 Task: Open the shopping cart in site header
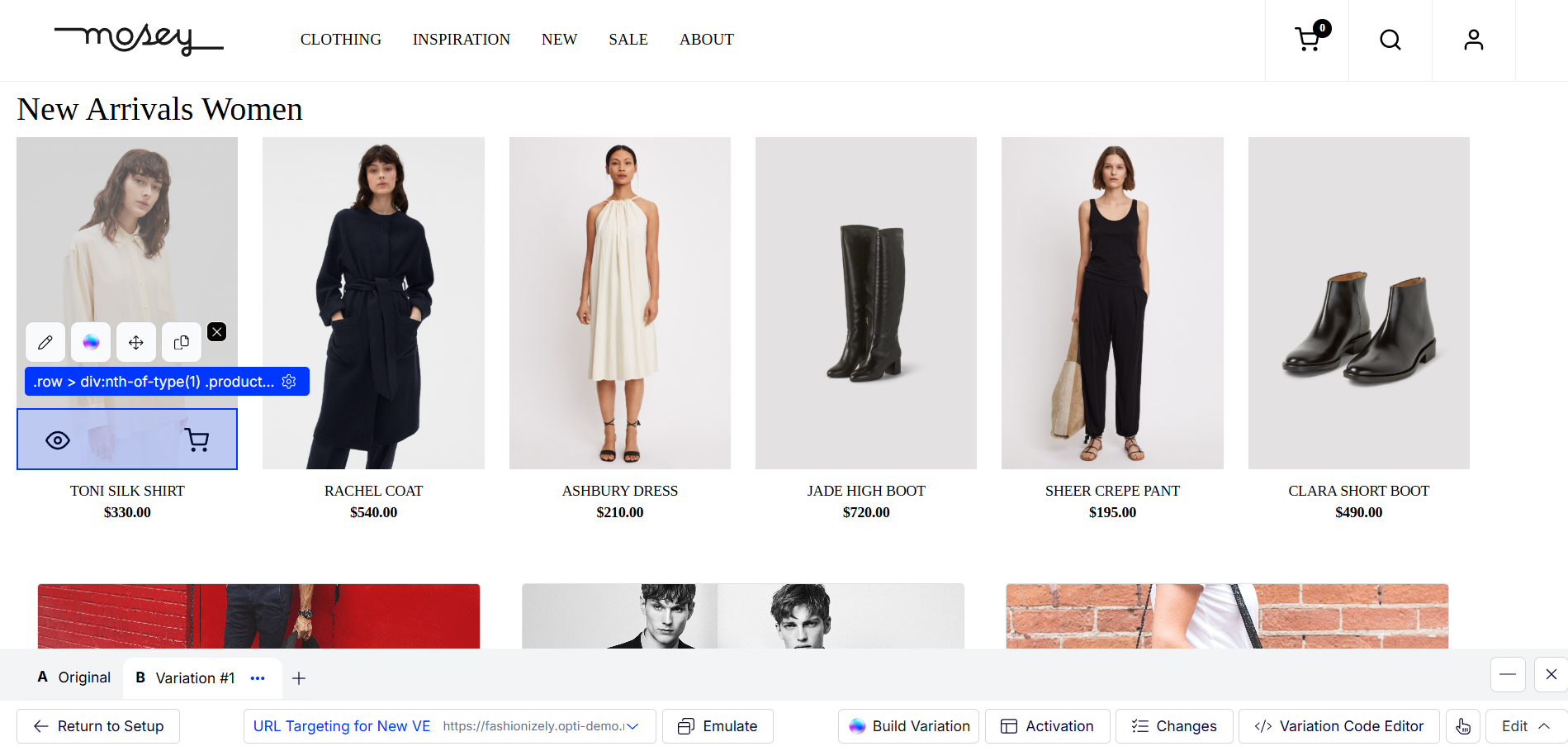(x=1308, y=40)
